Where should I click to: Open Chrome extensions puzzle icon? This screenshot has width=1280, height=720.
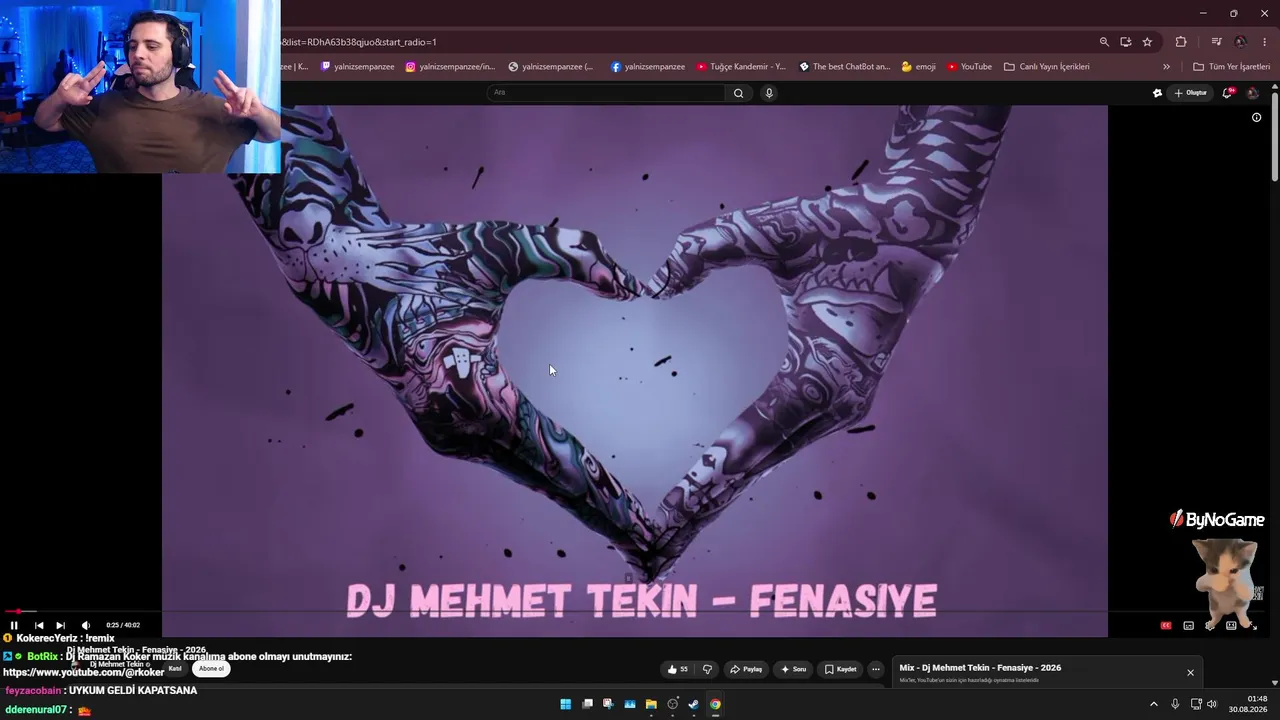click(1181, 42)
